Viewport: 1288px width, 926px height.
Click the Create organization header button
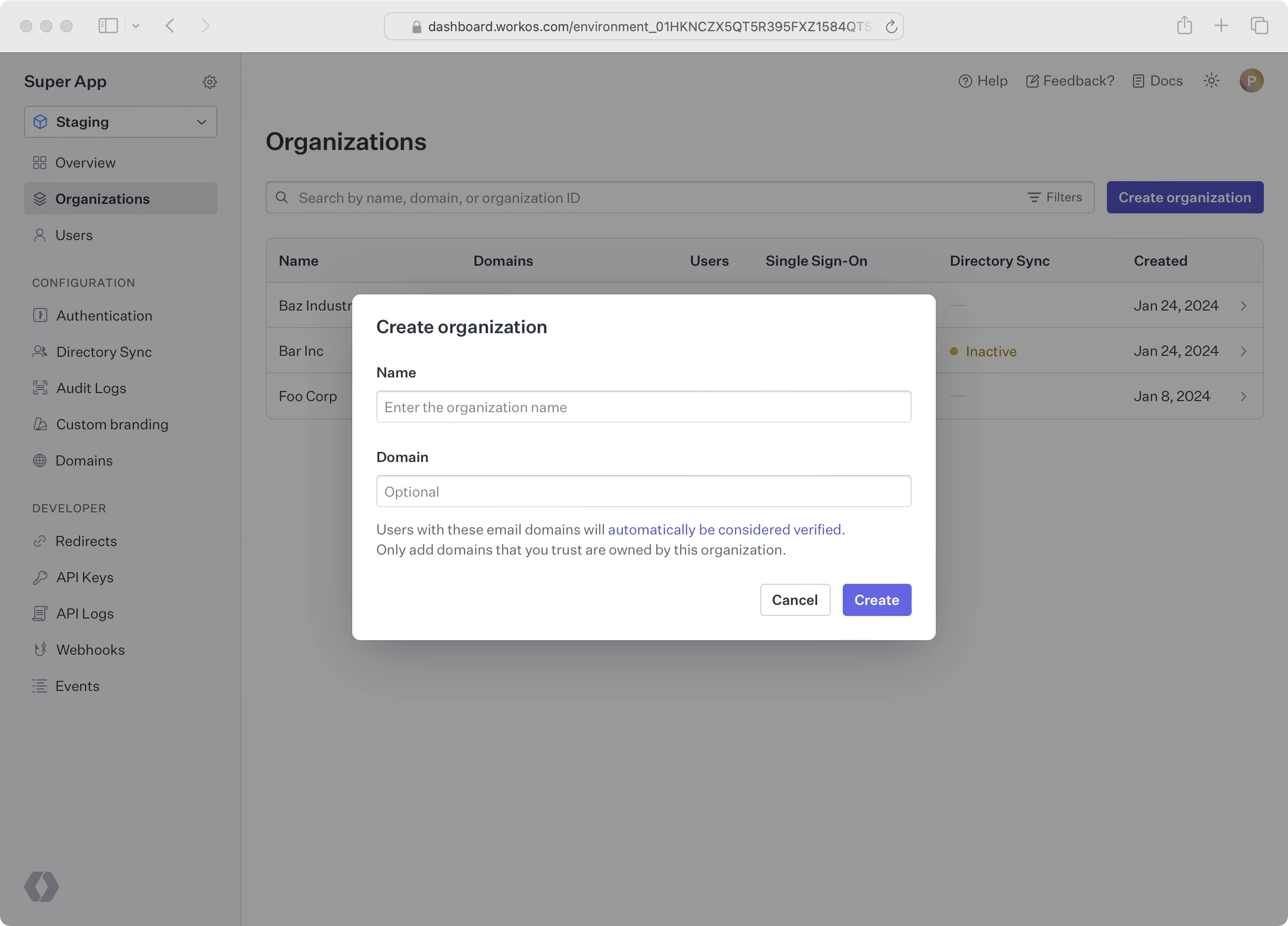tap(1185, 197)
